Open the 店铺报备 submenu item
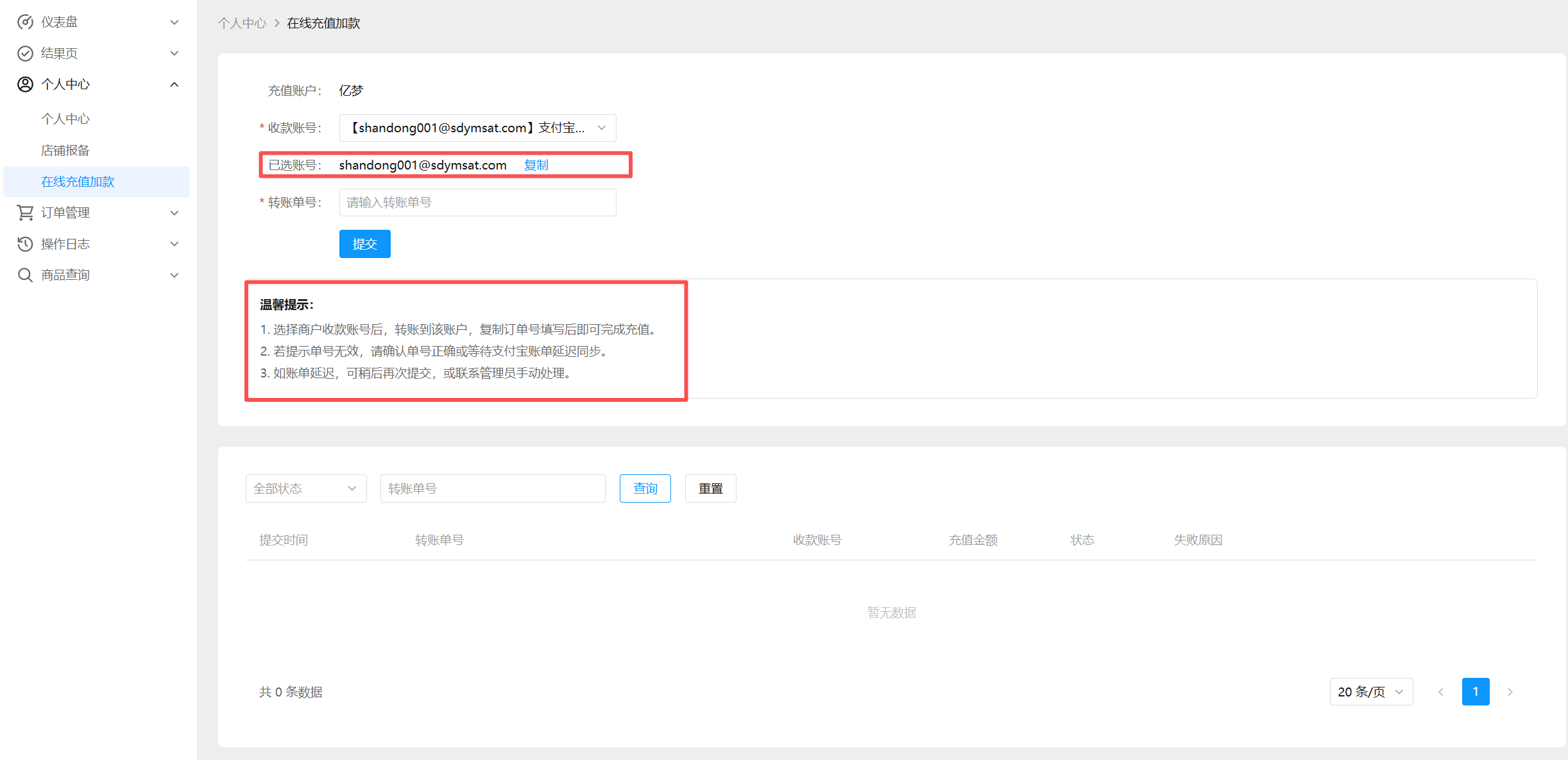The height and width of the screenshot is (760, 1568). click(65, 151)
